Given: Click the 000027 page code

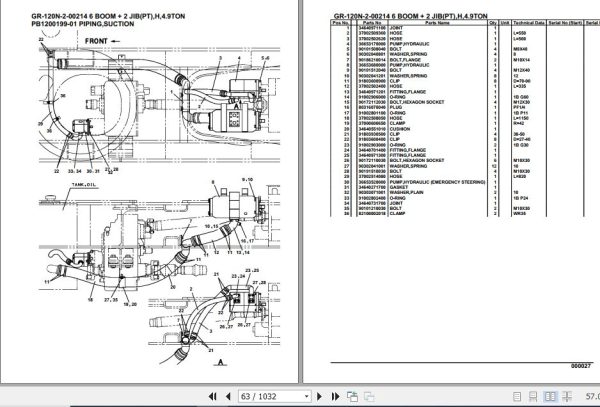Looking at the screenshot, I should coord(581,366).
